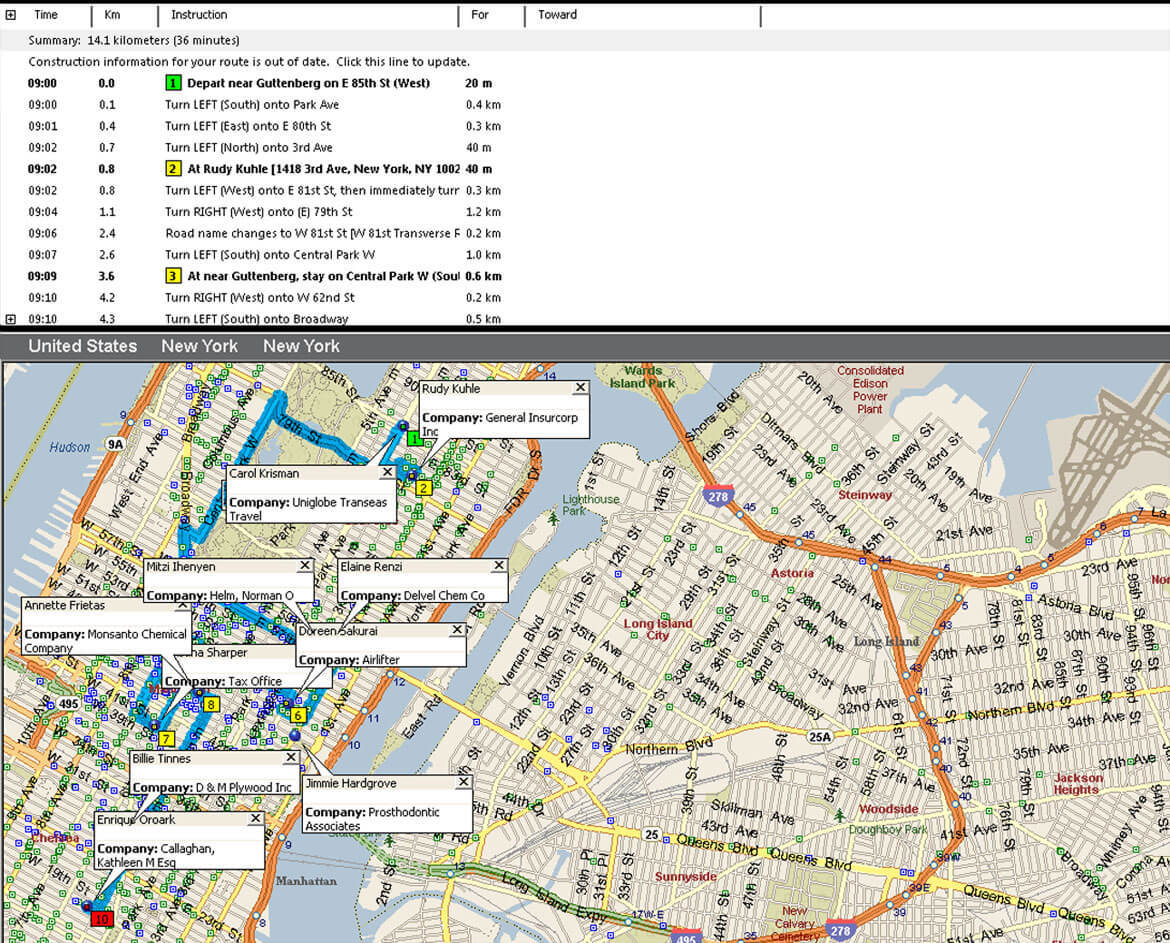Click the Instruction column header
Image resolution: width=1170 pixels, height=943 pixels.
199,15
